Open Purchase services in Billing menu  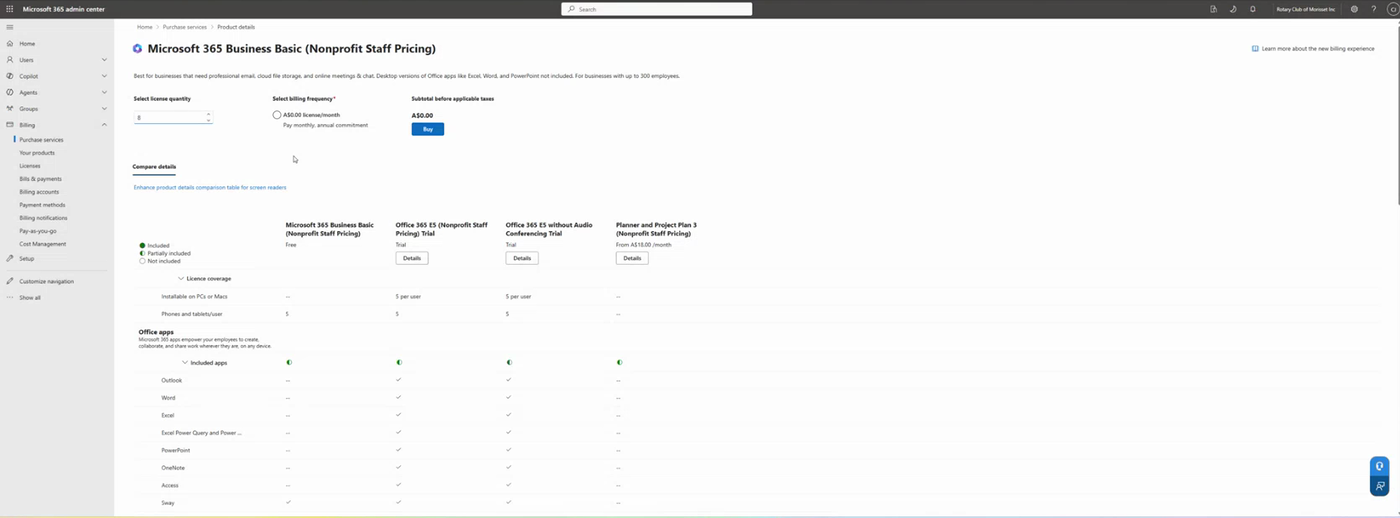pos(41,140)
